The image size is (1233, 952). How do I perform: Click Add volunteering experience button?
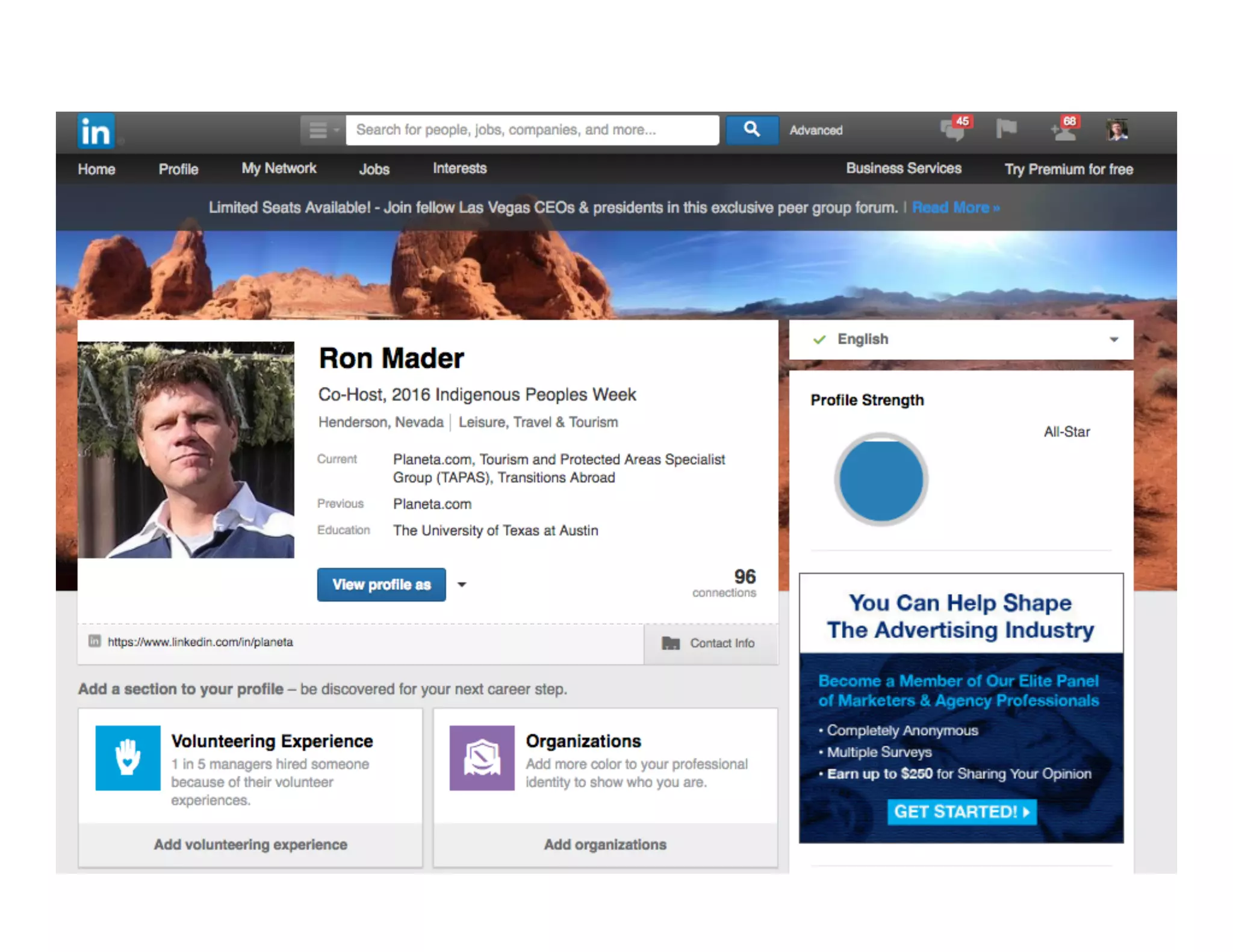click(250, 844)
